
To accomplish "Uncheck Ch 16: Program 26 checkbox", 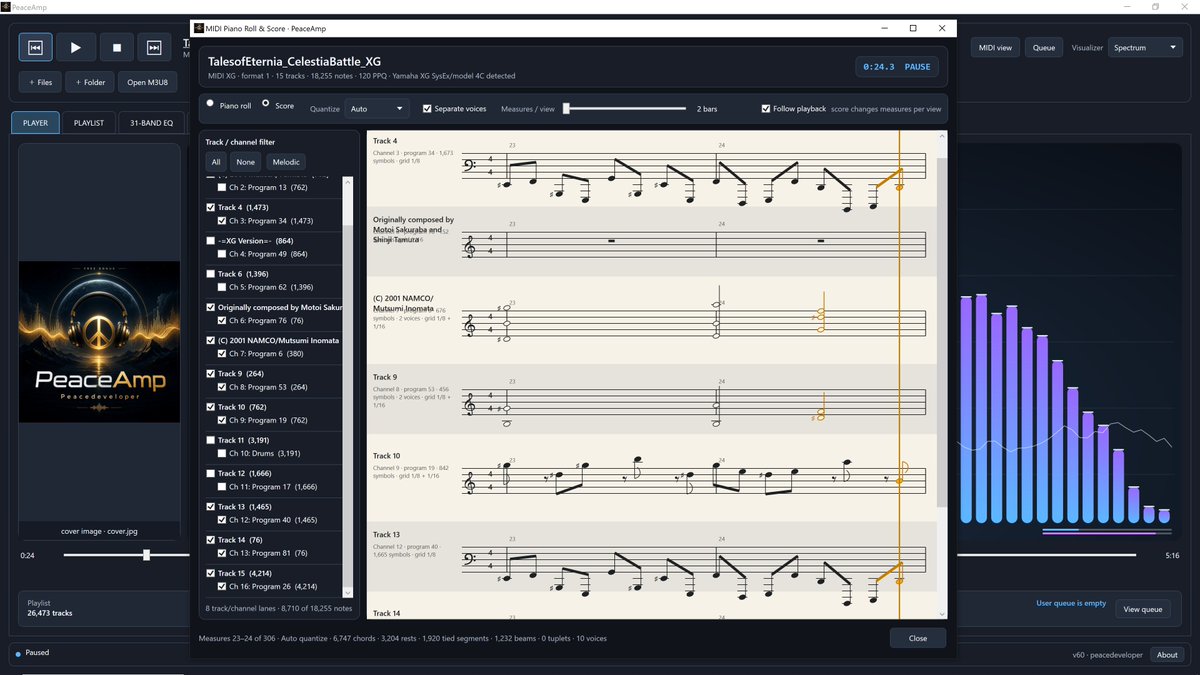I will 222,586.
